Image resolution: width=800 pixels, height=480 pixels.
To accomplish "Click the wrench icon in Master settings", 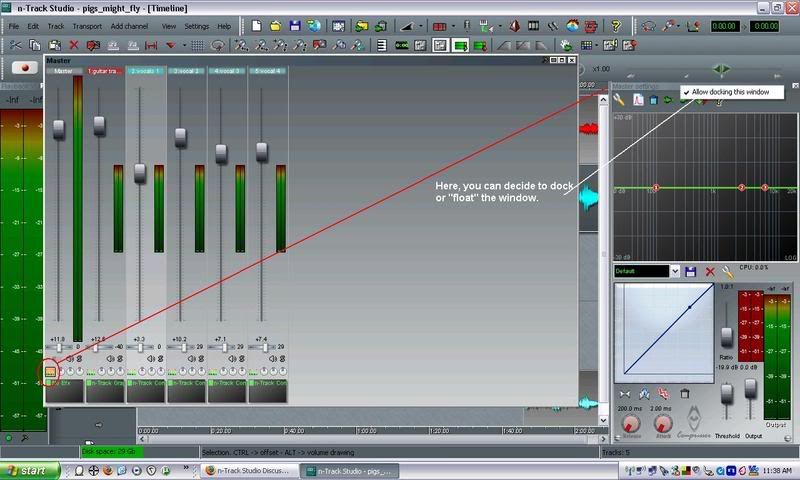I will coord(619,100).
